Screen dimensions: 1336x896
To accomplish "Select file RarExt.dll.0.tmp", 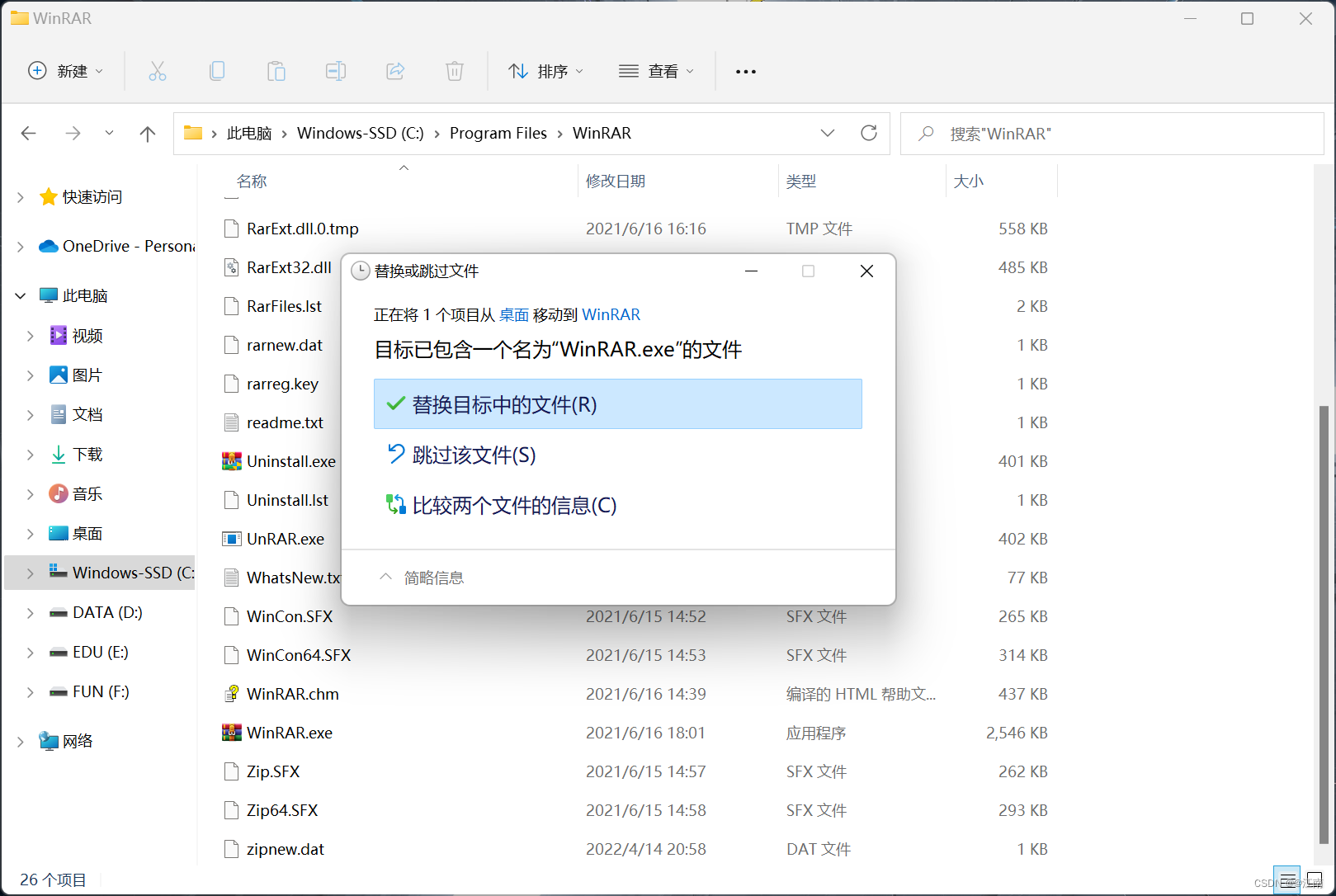I will click(x=303, y=229).
